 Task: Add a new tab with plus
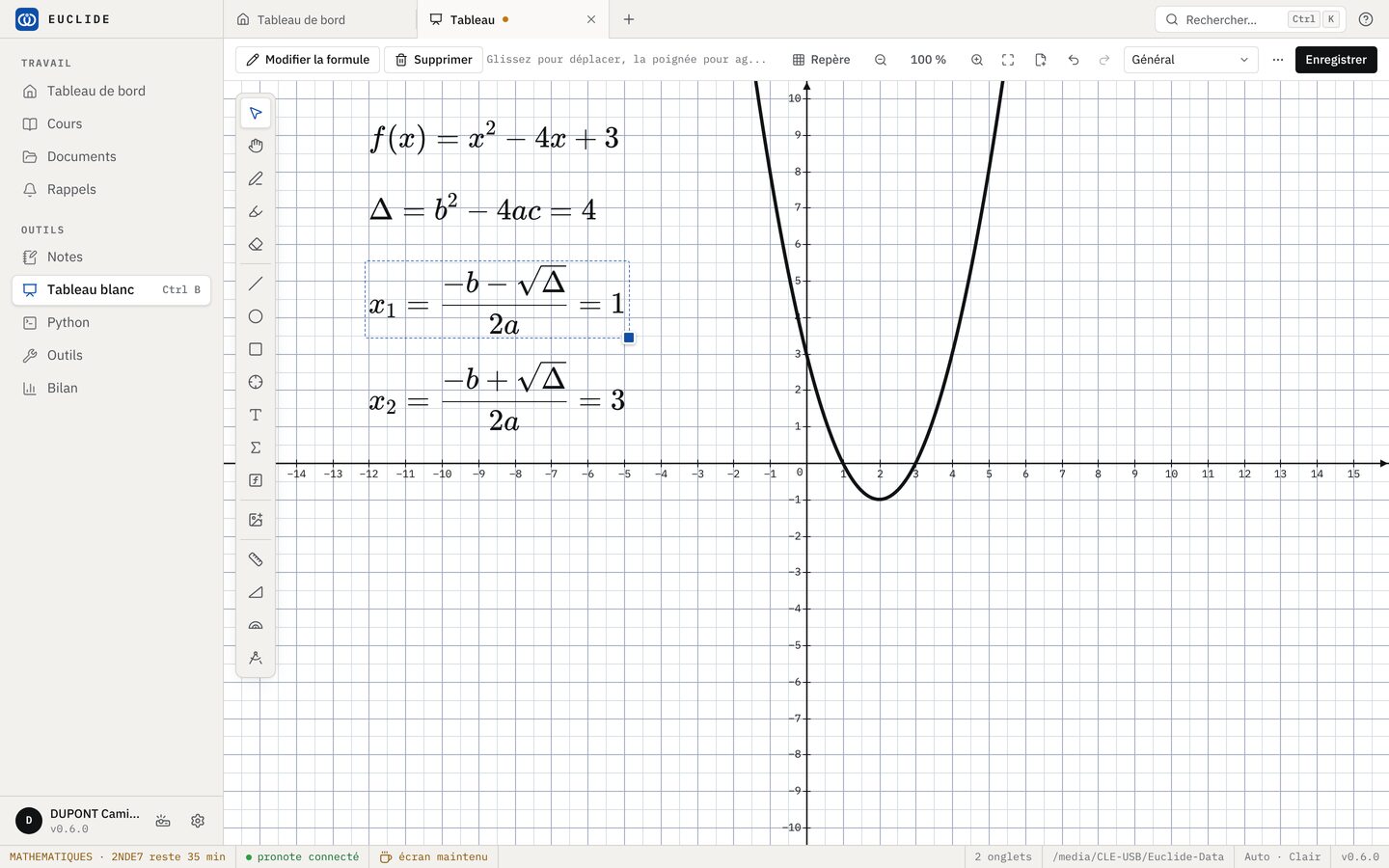629,19
